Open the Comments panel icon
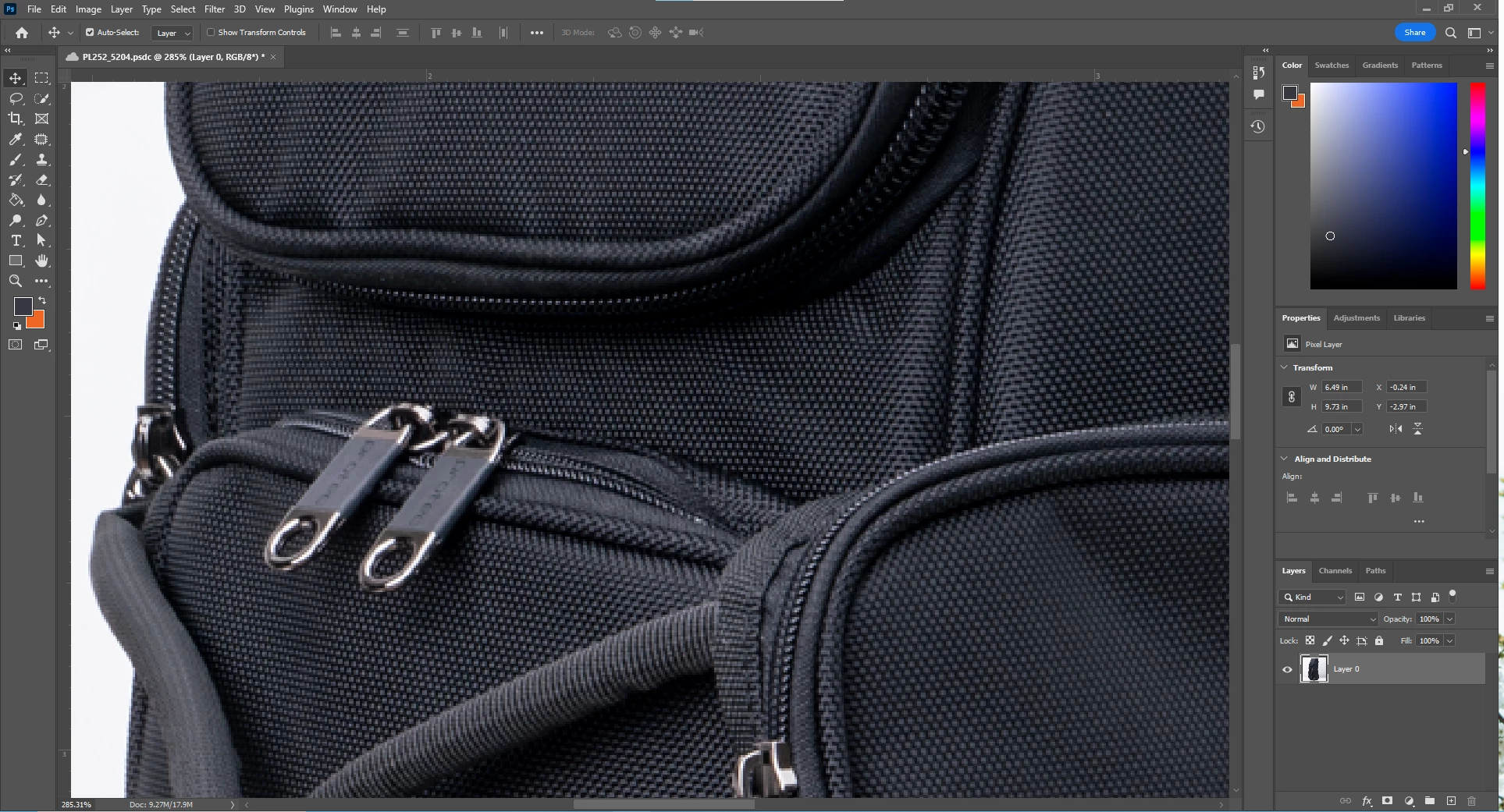 (x=1258, y=94)
